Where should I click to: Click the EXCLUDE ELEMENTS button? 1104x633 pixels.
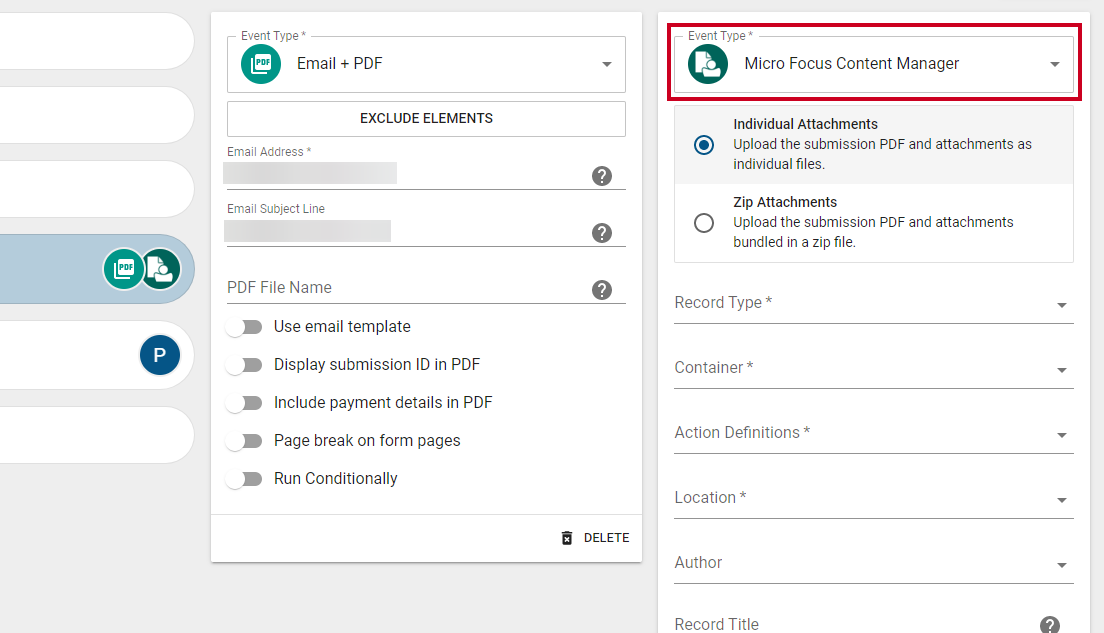pos(426,119)
